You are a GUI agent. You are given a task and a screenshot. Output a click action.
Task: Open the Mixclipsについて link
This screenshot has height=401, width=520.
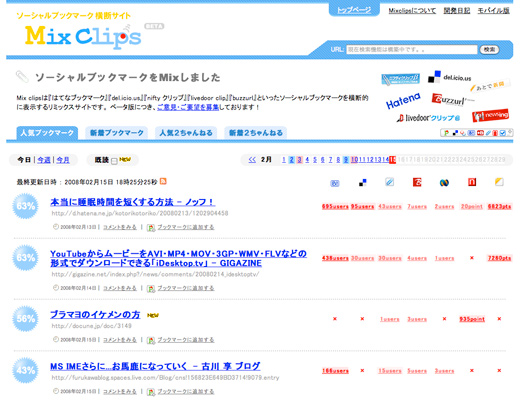click(412, 11)
